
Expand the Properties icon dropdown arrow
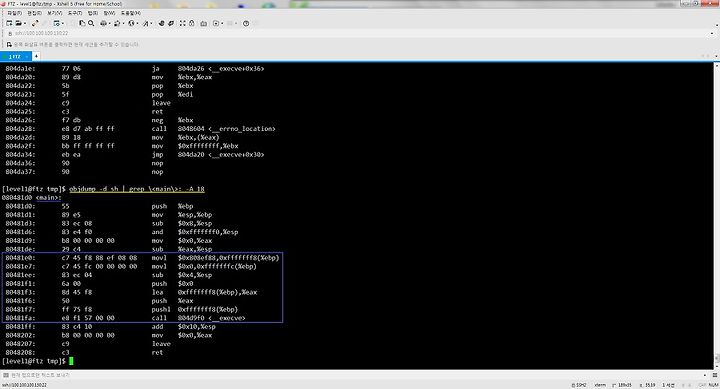pos(62,23)
